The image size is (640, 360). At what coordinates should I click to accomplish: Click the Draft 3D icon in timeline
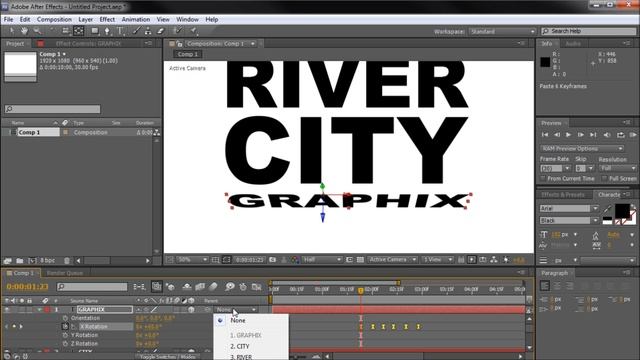[x=170, y=287]
